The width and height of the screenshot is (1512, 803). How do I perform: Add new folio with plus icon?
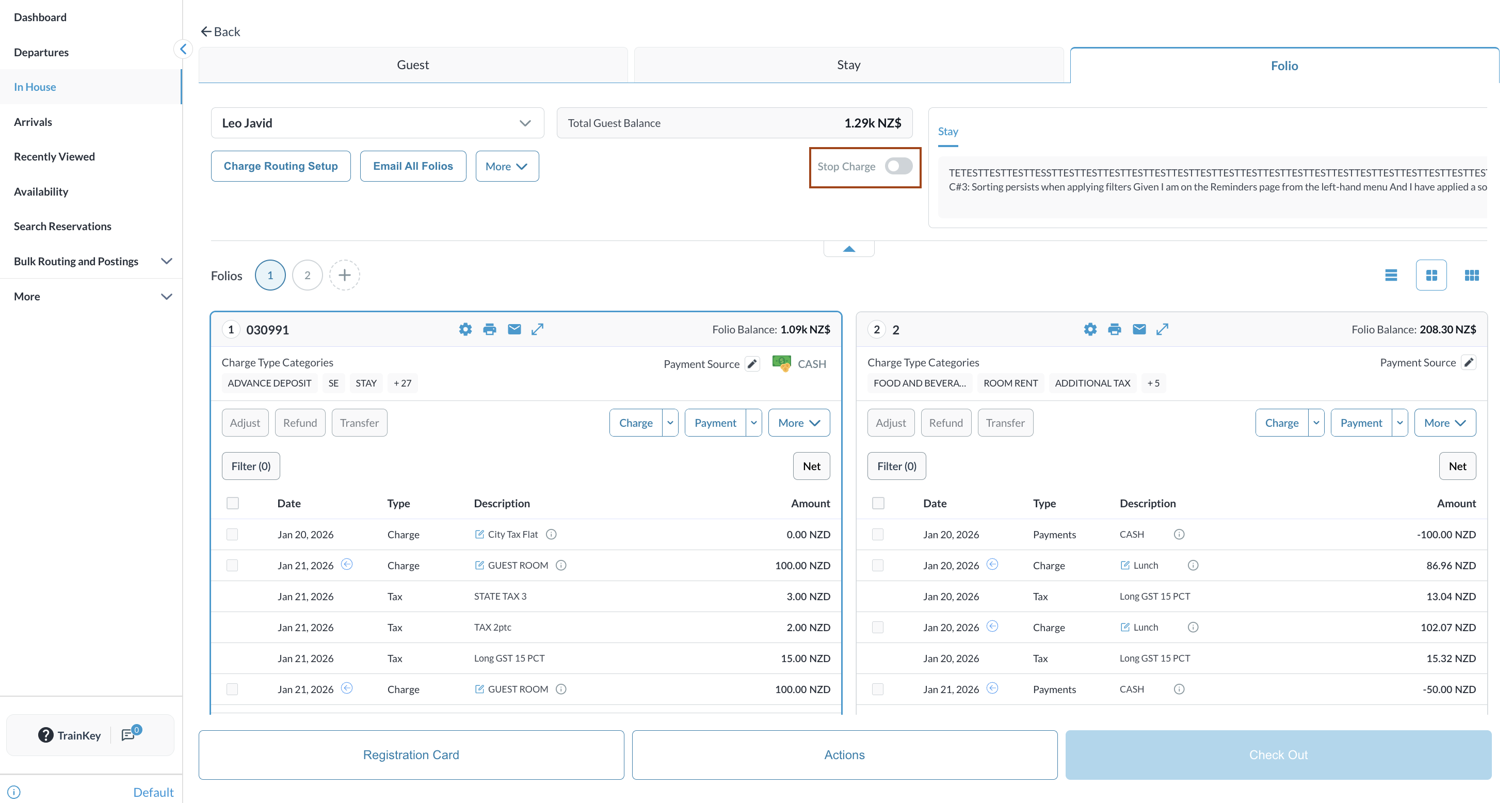pyautogui.click(x=345, y=275)
